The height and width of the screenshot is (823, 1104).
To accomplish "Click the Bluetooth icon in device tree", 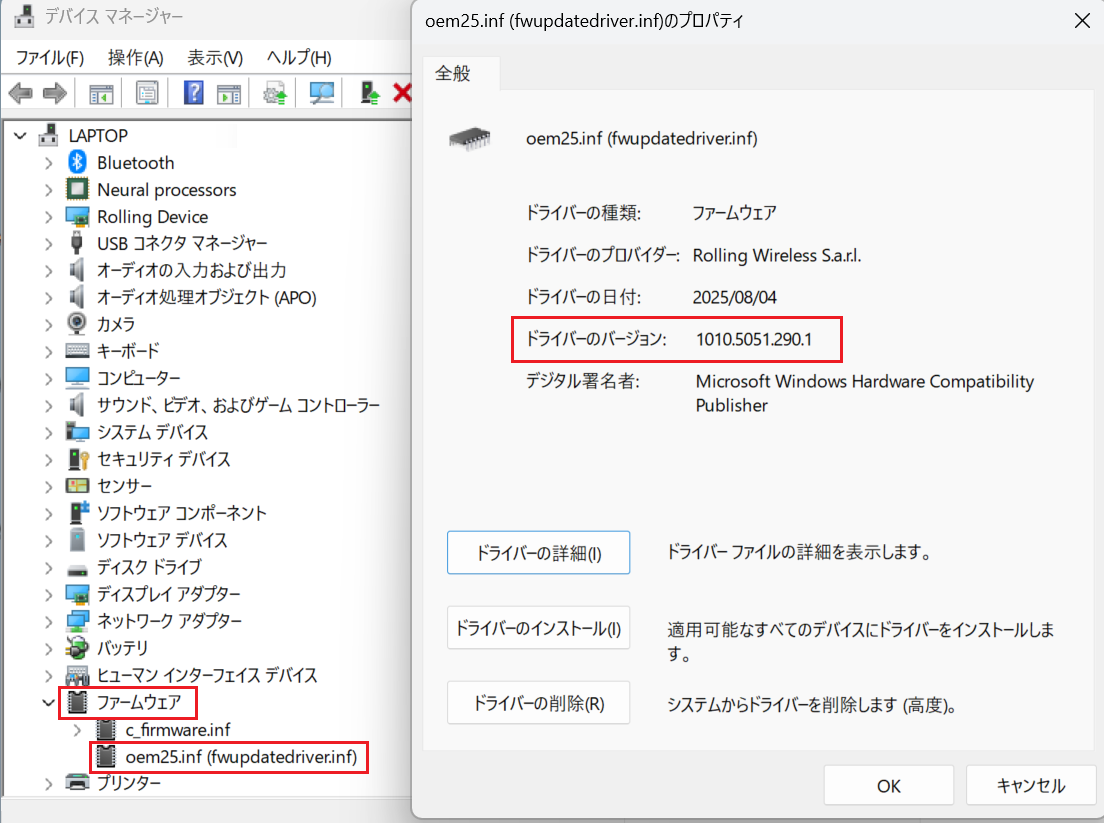I will click(77, 163).
